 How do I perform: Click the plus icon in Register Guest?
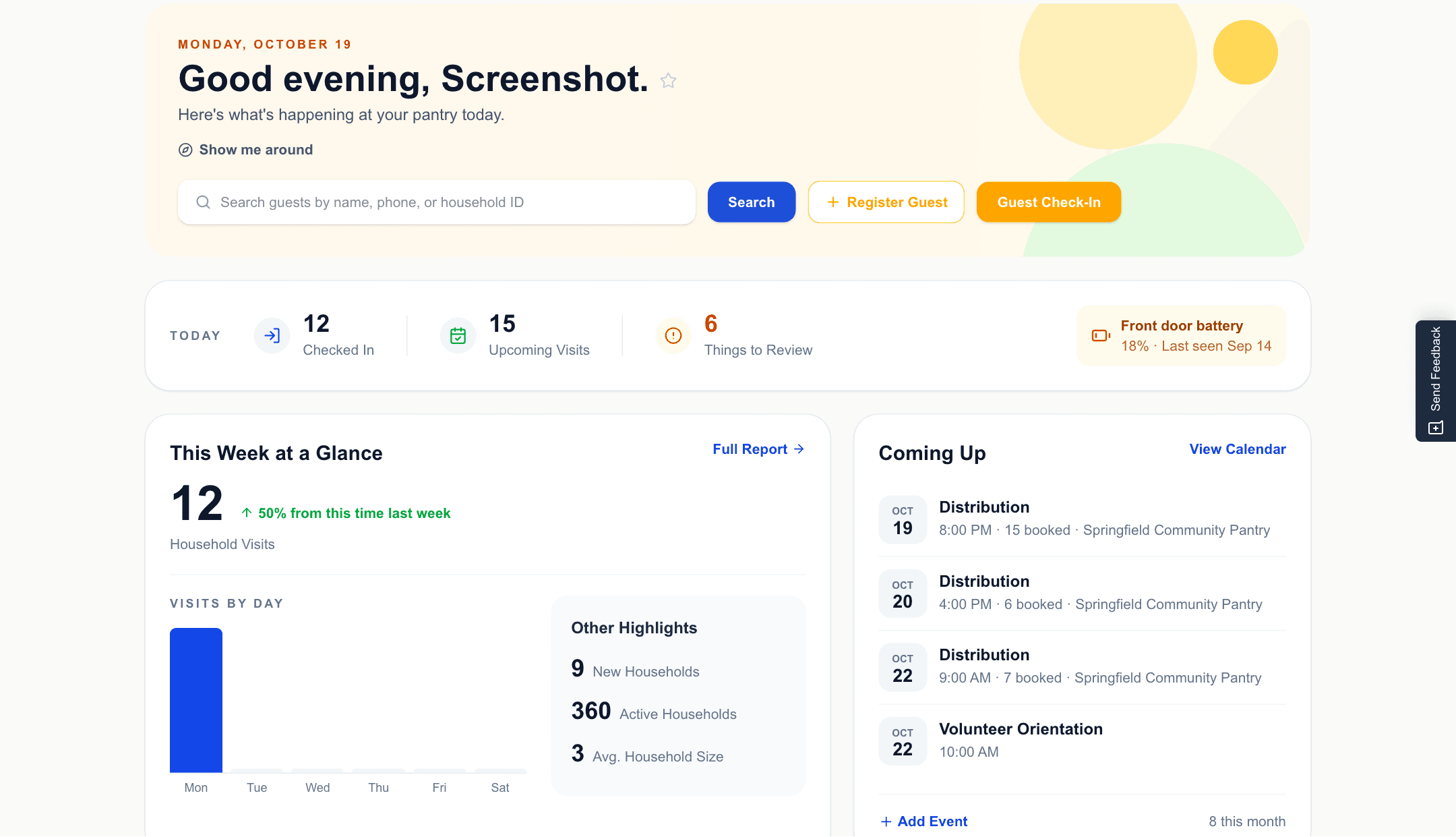(x=833, y=202)
